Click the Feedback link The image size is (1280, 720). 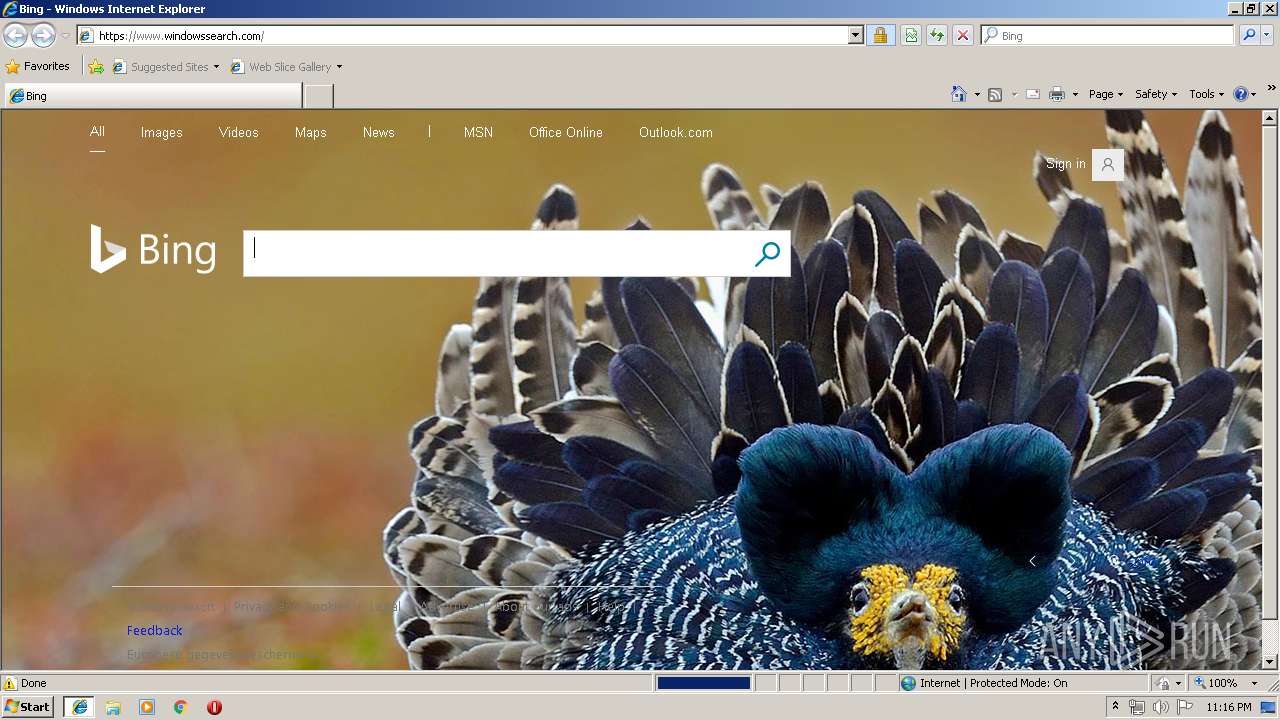click(154, 631)
